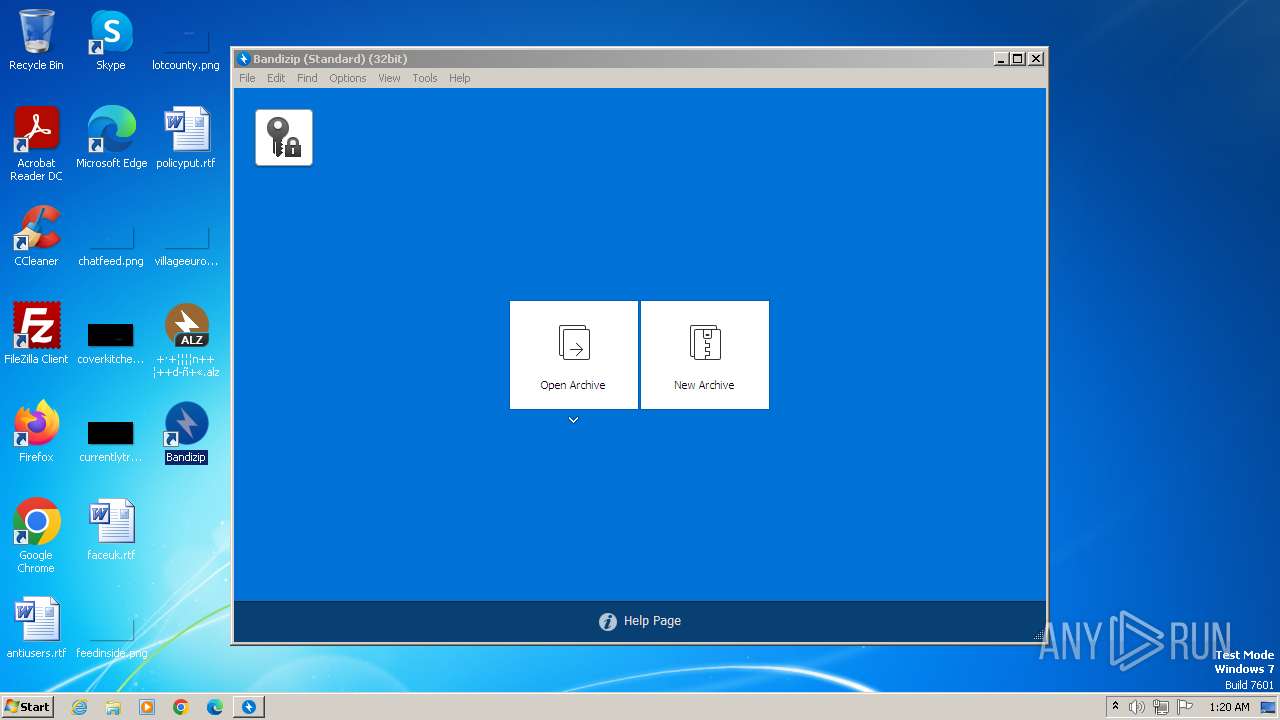This screenshot has height=720, width=1280.
Task: Select antiusers.rtf document icon
Action: click(36, 628)
